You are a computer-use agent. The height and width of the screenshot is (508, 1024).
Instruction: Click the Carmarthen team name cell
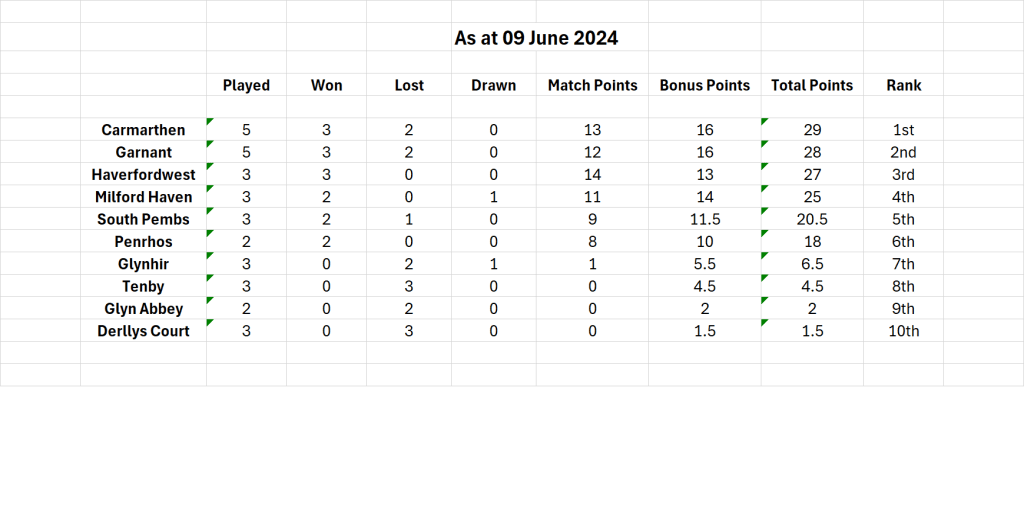143,130
